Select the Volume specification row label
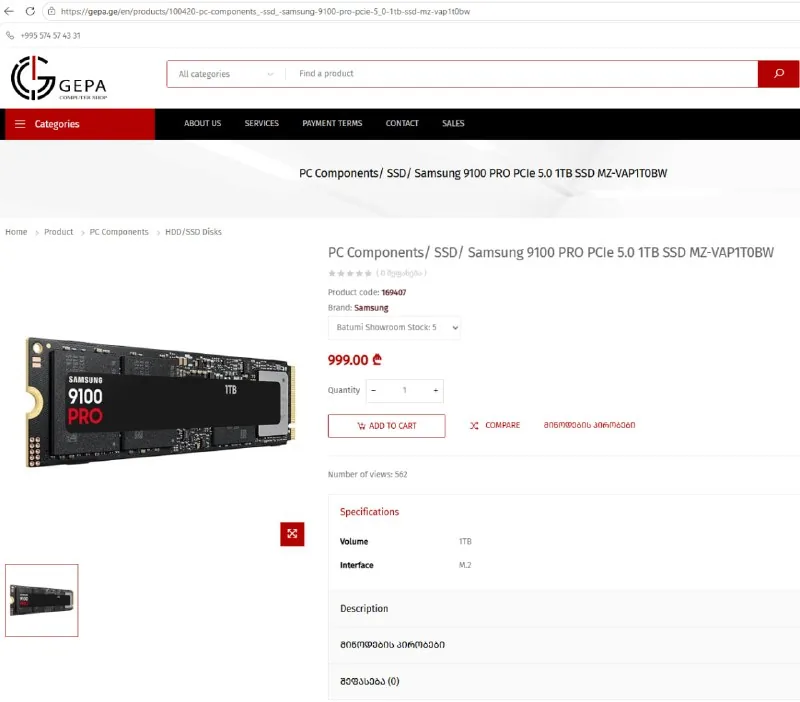 pos(354,541)
